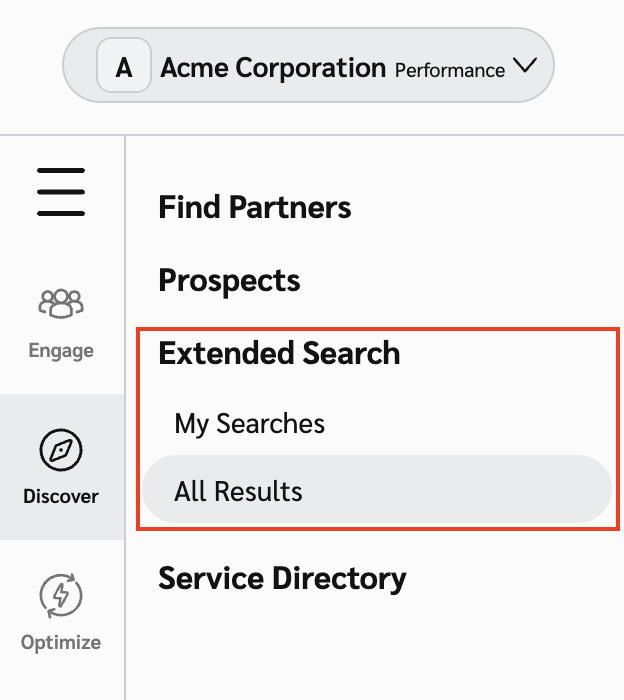Expand the account switcher chevron arrow
This screenshot has height=700, width=624.
(524, 66)
